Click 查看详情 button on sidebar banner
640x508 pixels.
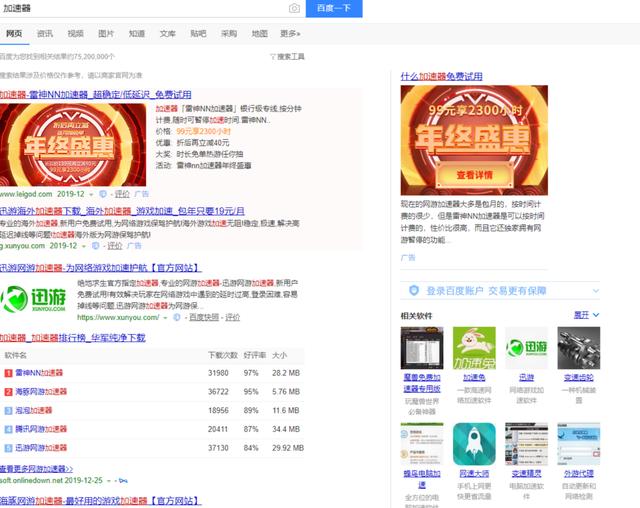click(x=474, y=175)
